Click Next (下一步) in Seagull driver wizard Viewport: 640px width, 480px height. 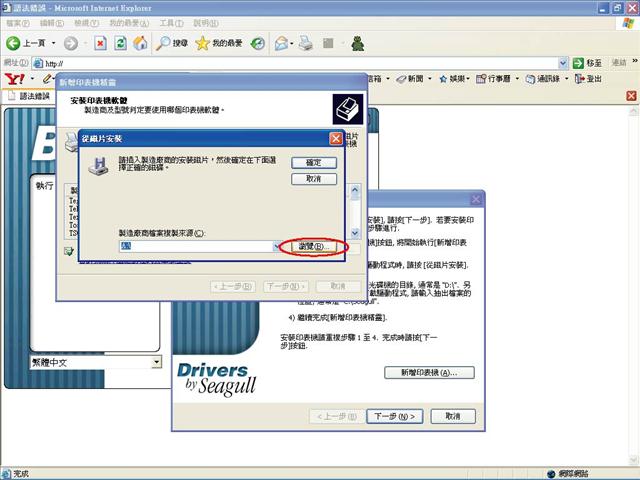(394, 416)
